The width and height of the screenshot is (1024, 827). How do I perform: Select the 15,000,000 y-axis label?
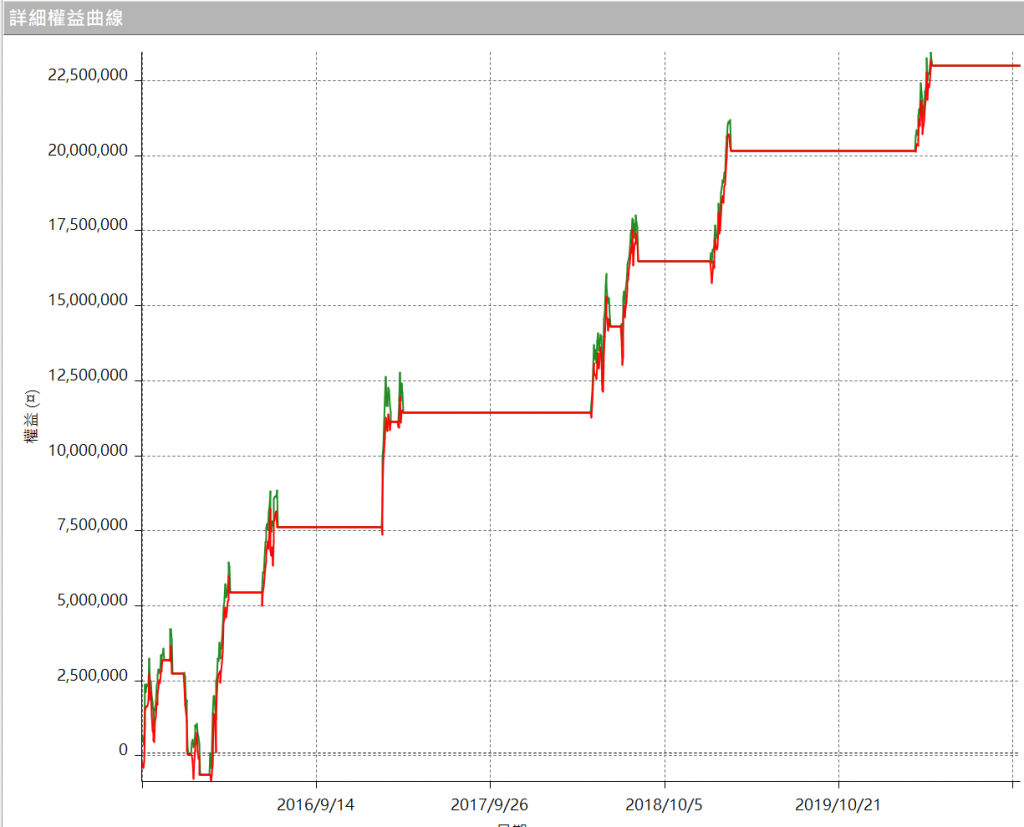click(x=87, y=301)
